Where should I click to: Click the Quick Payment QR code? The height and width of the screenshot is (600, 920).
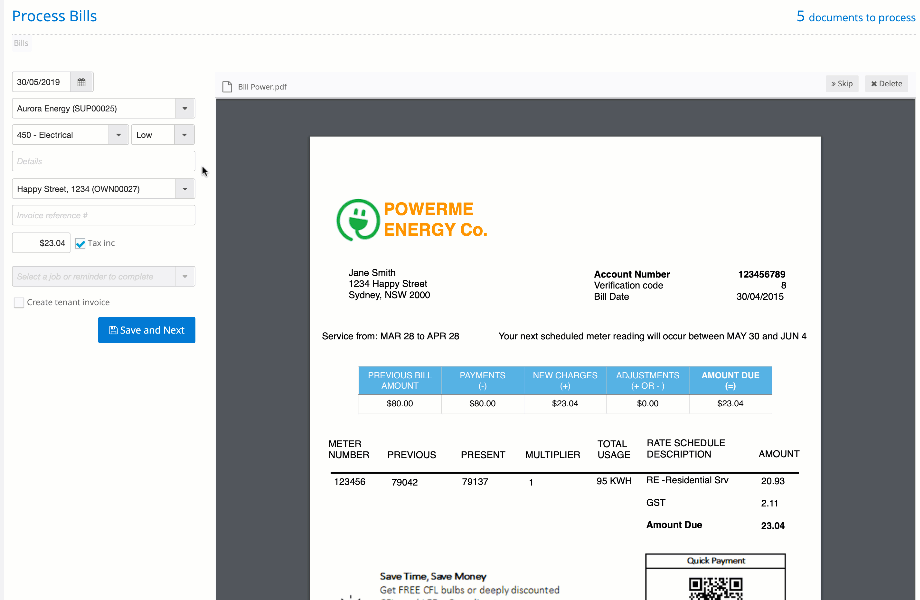coord(715,589)
